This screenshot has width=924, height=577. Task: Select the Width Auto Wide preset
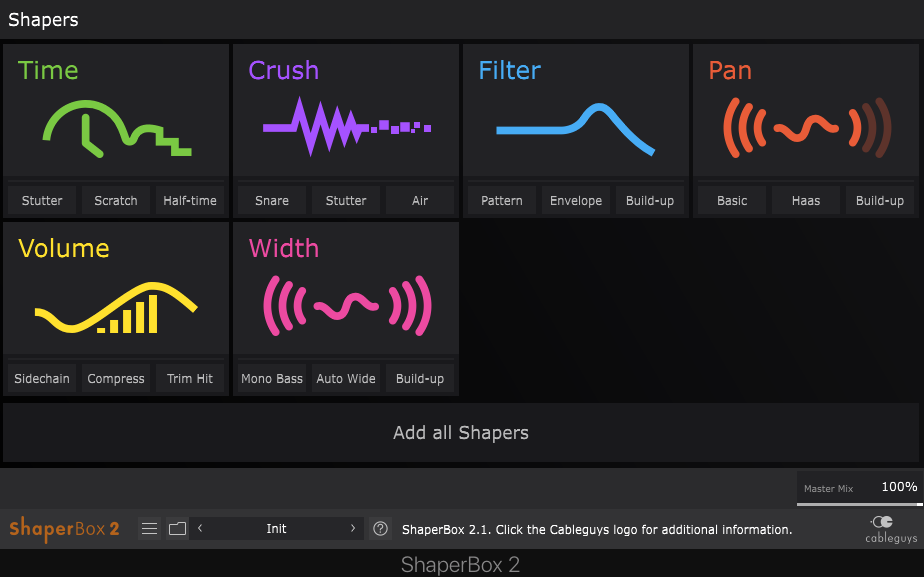click(x=346, y=378)
